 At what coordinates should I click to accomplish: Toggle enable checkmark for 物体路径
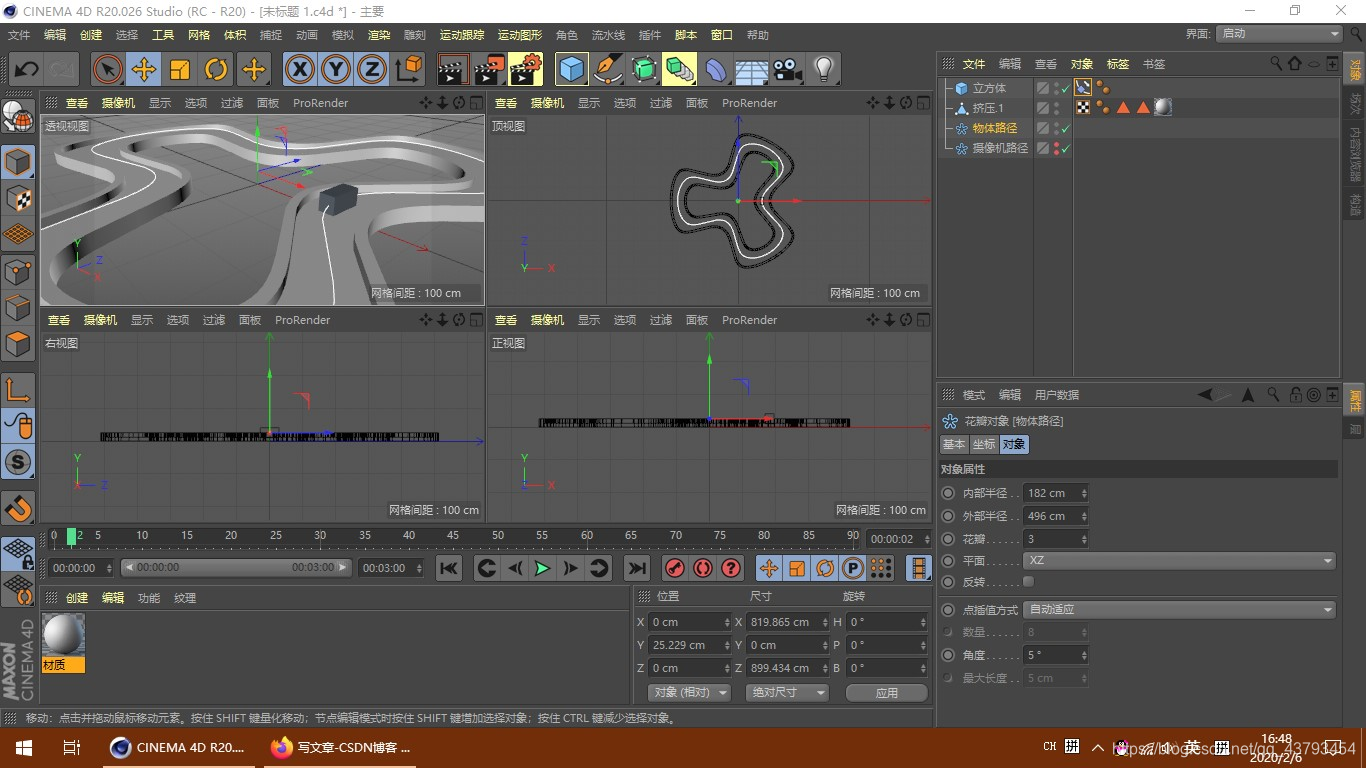1066,129
